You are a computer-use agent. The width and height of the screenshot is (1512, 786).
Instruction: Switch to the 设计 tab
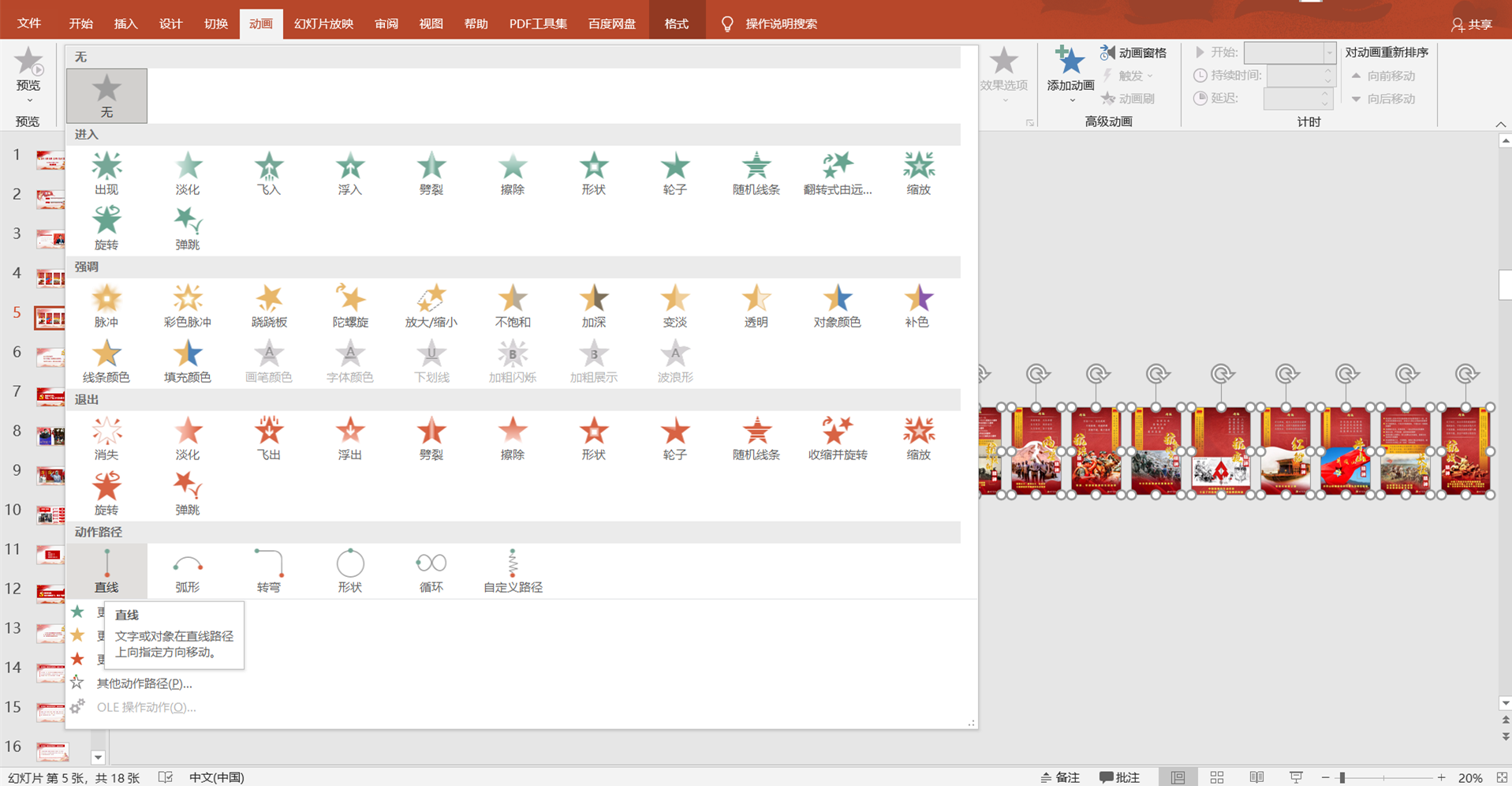170,24
